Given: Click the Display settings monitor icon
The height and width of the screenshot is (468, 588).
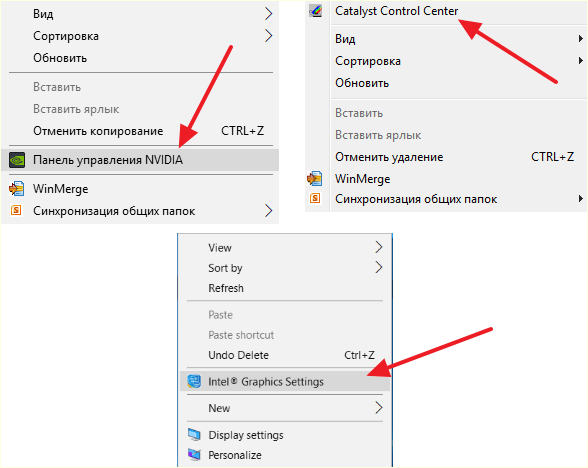Looking at the screenshot, I should coord(194,435).
